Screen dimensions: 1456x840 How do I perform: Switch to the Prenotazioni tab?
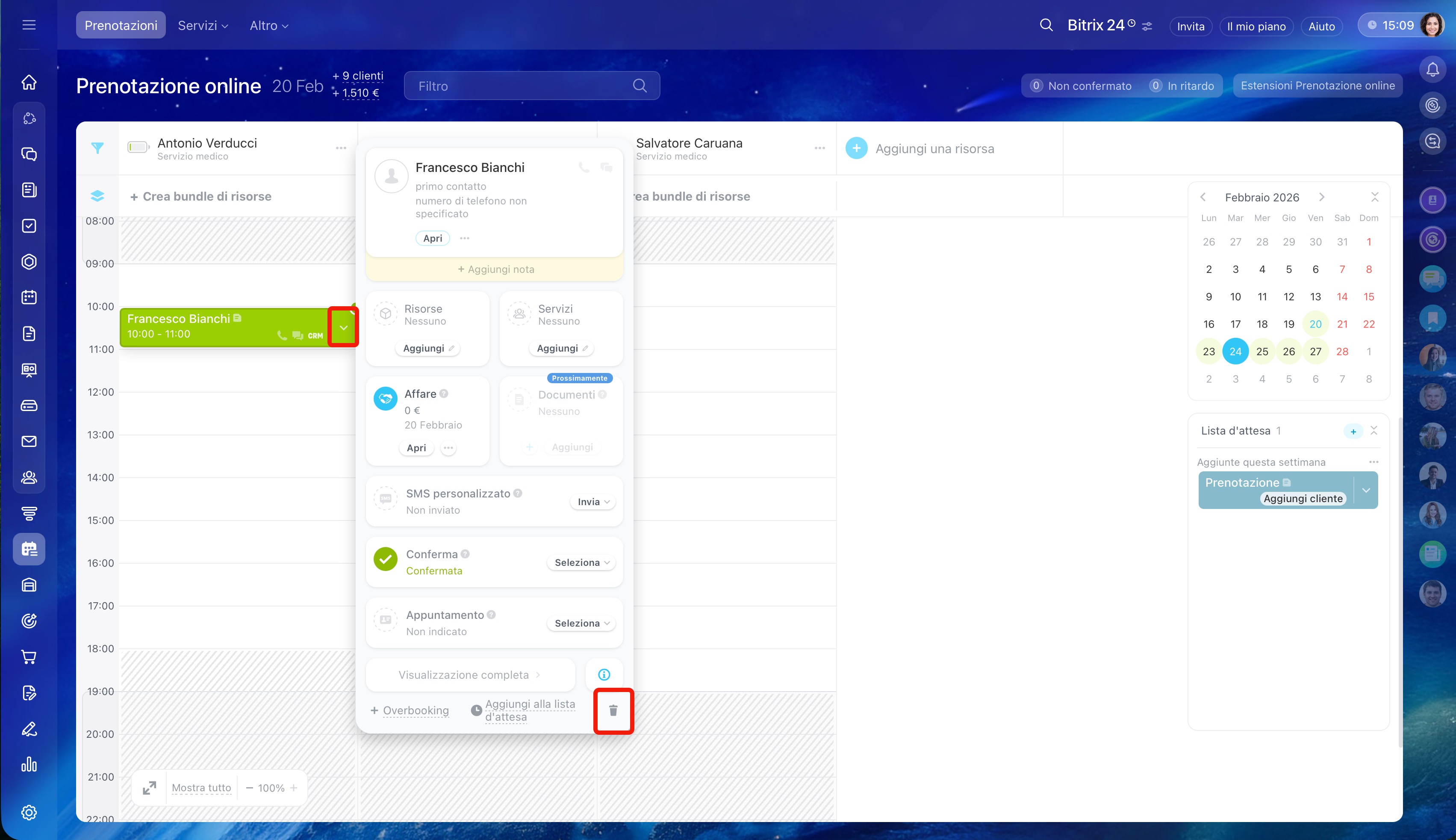tap(121, 25)
